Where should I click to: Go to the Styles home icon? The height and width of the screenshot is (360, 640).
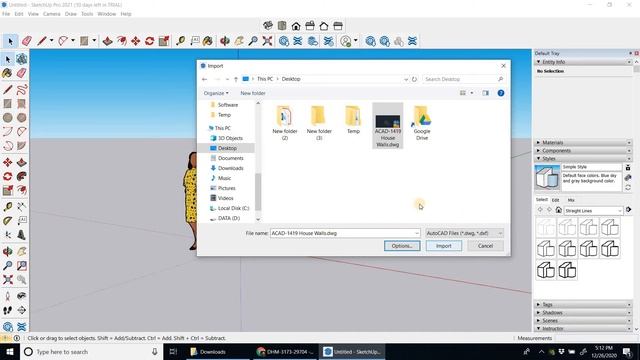[x=559, y=210]
